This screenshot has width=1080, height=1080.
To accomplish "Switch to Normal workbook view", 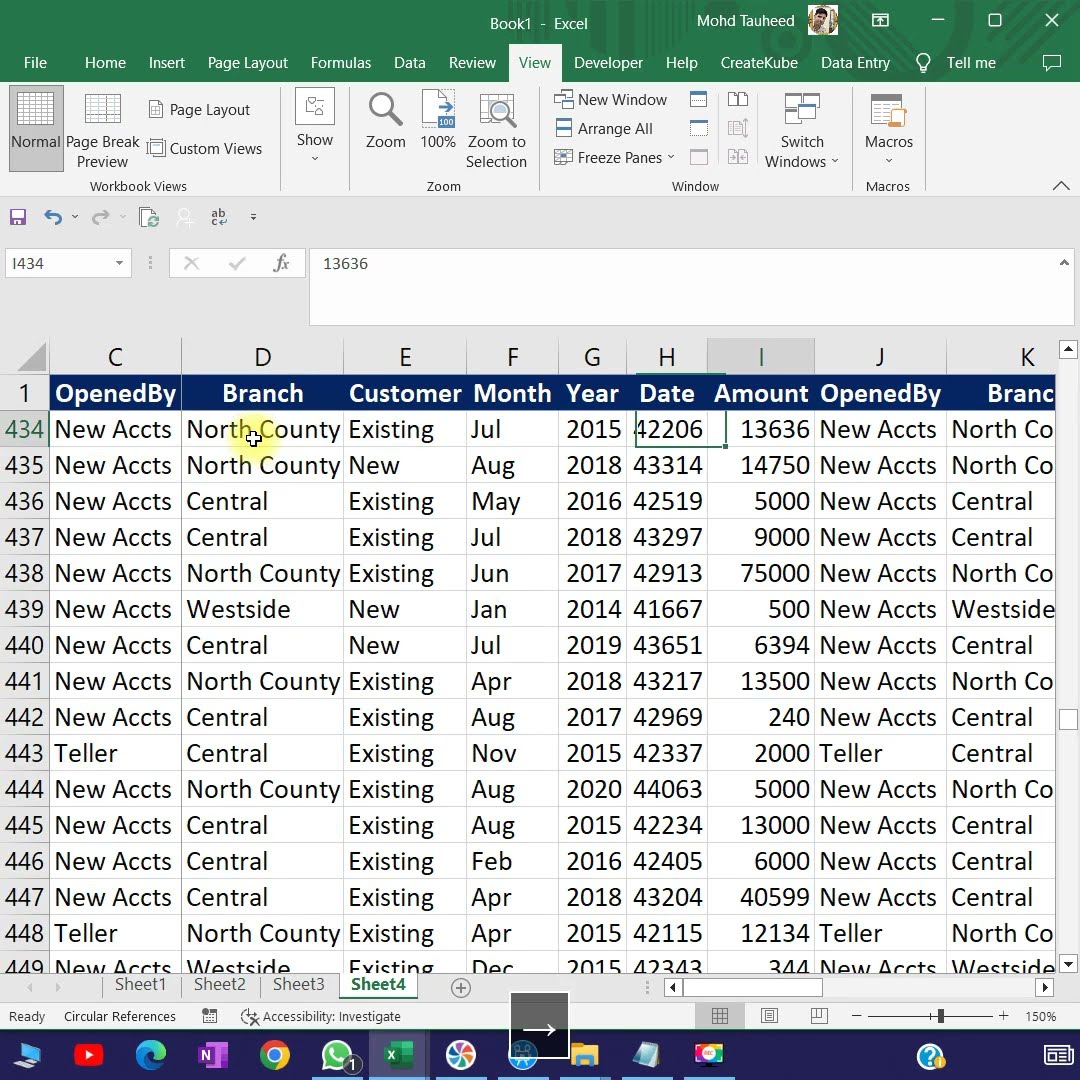I will click(x=36, y=128).
